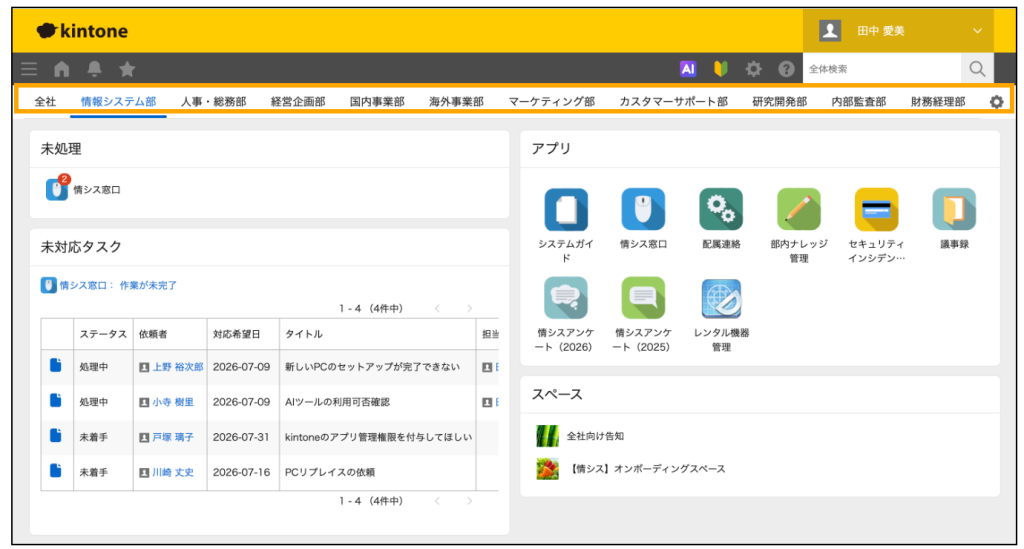The width and height of the screenshot is (1024, 549).
Task: Switch to the 全社 tab
Action: 45,102
